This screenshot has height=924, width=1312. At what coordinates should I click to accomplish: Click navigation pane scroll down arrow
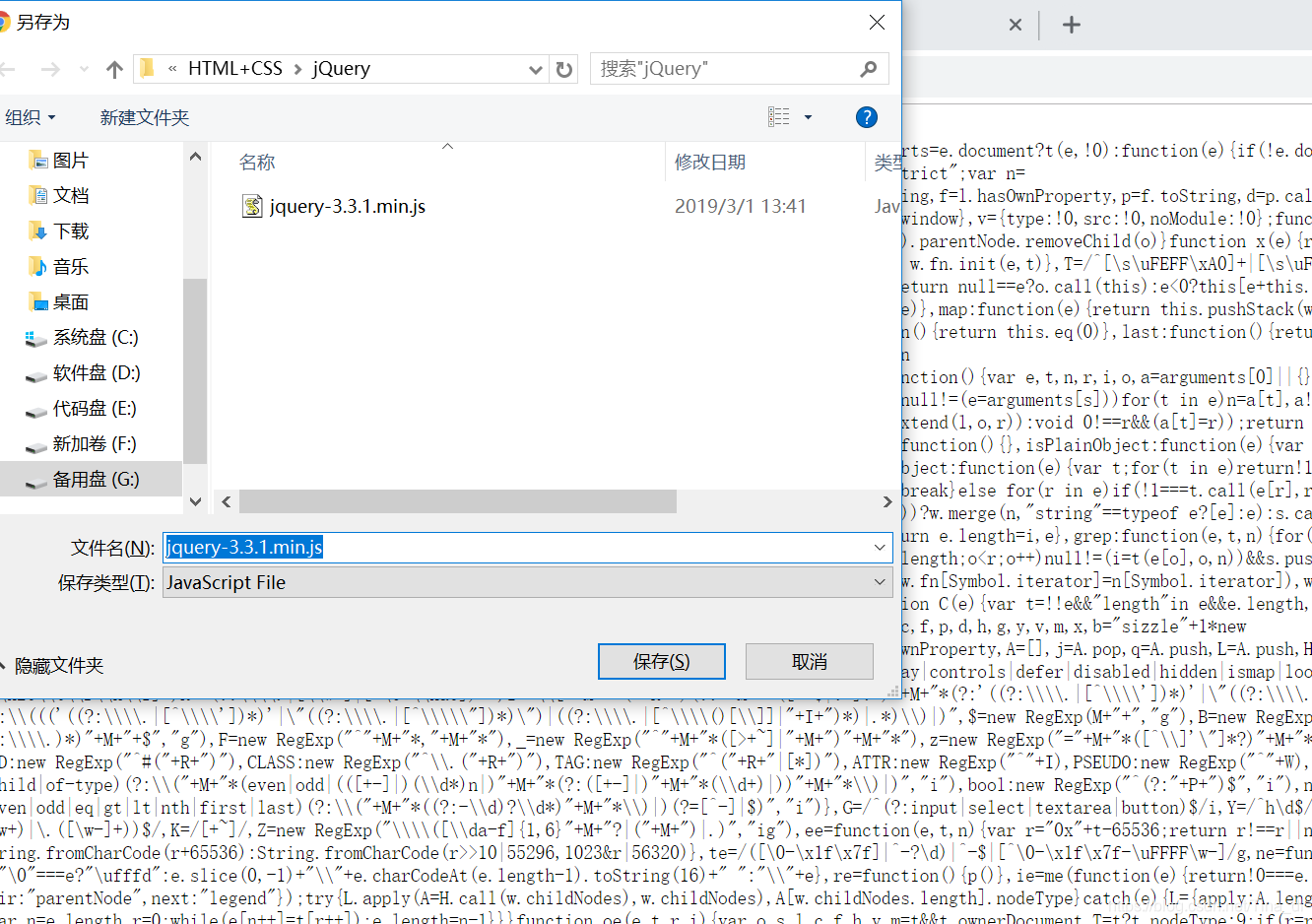click(195, 501)
